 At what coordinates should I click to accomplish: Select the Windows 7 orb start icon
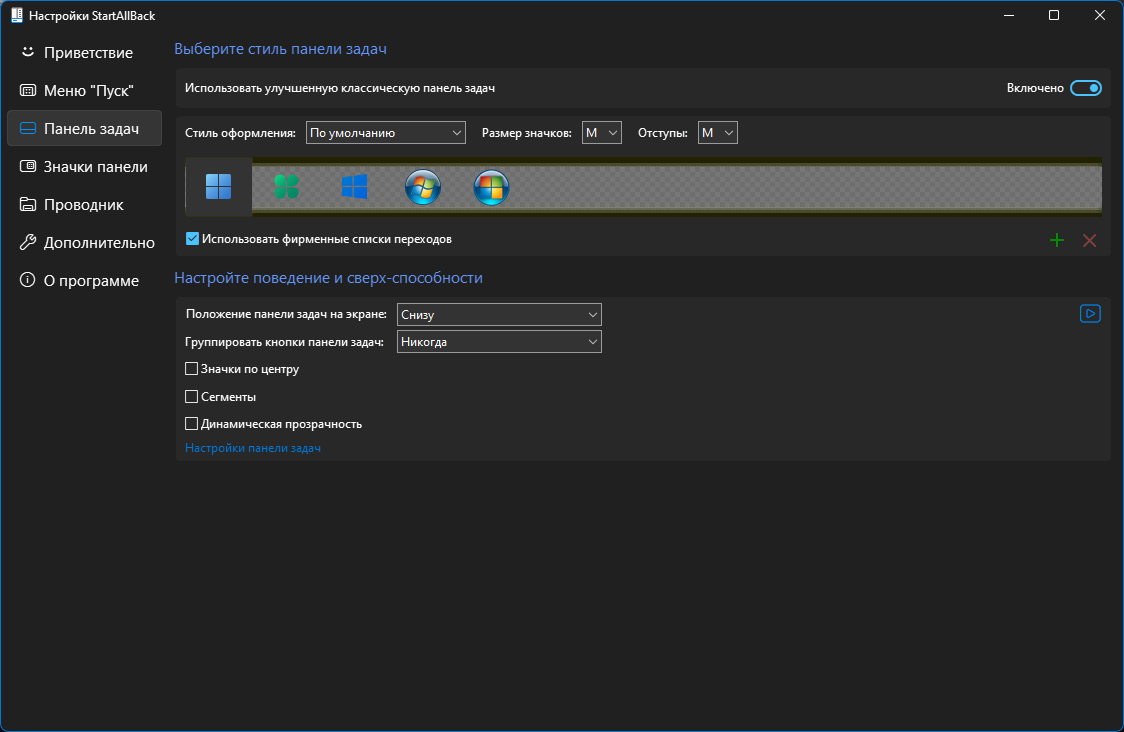[423, 187]
